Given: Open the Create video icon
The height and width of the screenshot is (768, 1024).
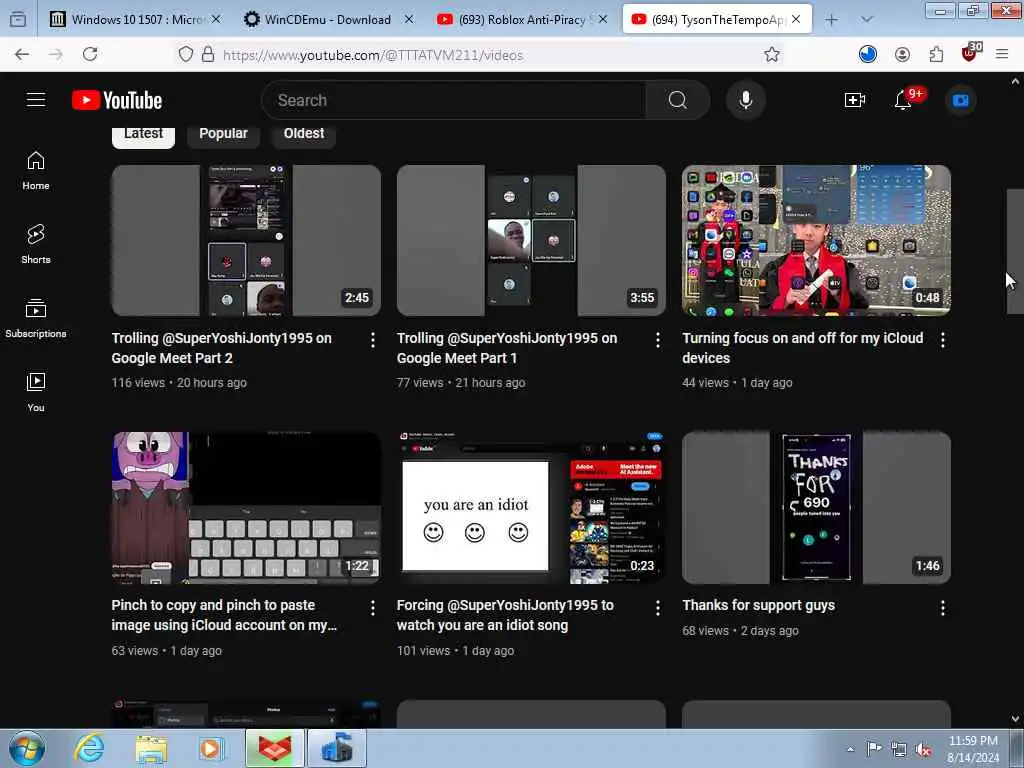Looking at the screenshot, I should (x=854, y=100).
